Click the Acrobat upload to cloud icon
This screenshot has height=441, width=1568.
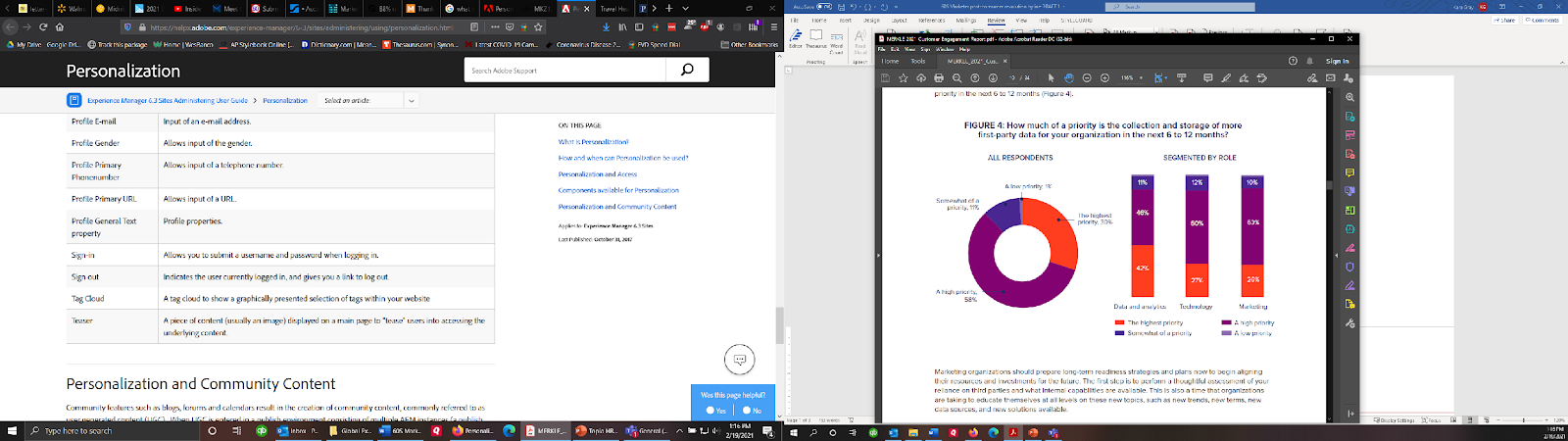click(921, 77)
